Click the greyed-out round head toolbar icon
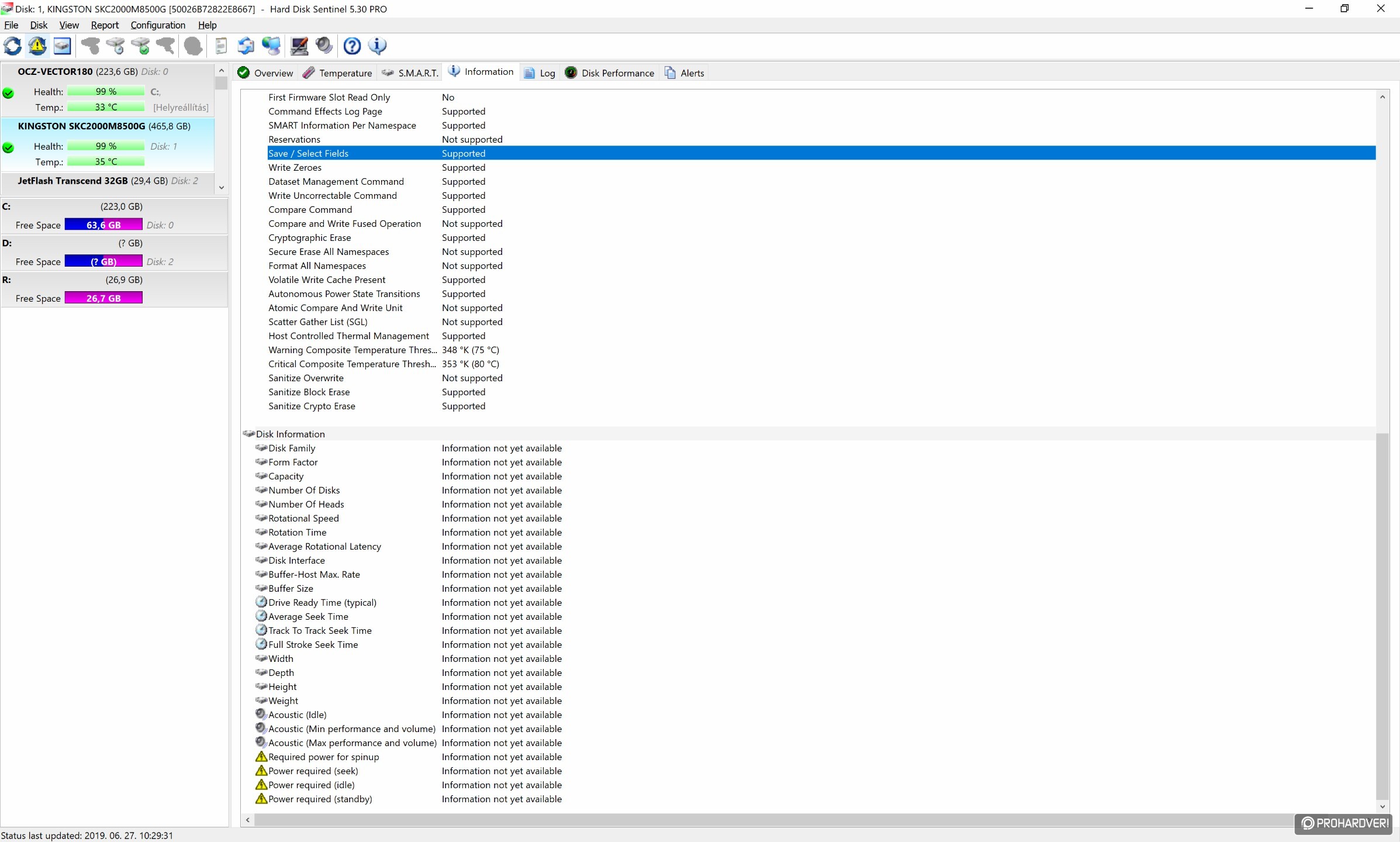 coord(193,46)
